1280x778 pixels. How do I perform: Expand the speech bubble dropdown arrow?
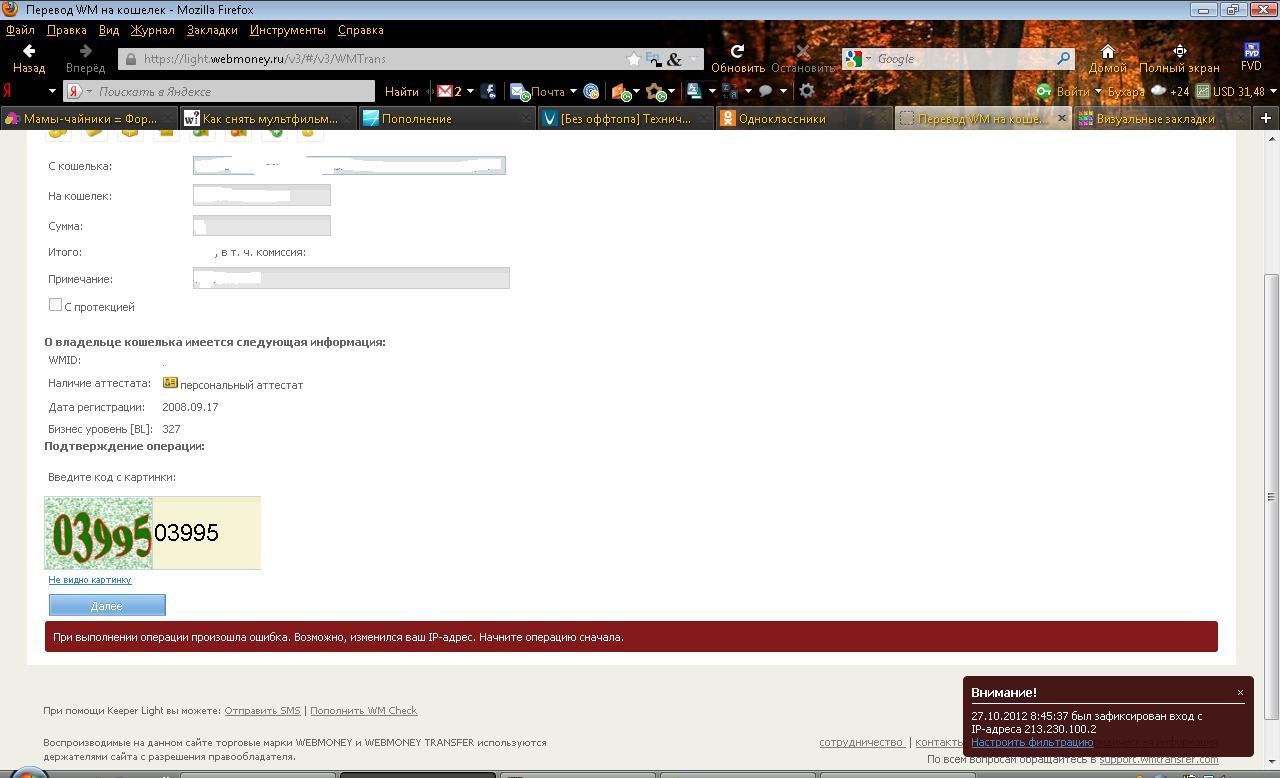point(783,91)
